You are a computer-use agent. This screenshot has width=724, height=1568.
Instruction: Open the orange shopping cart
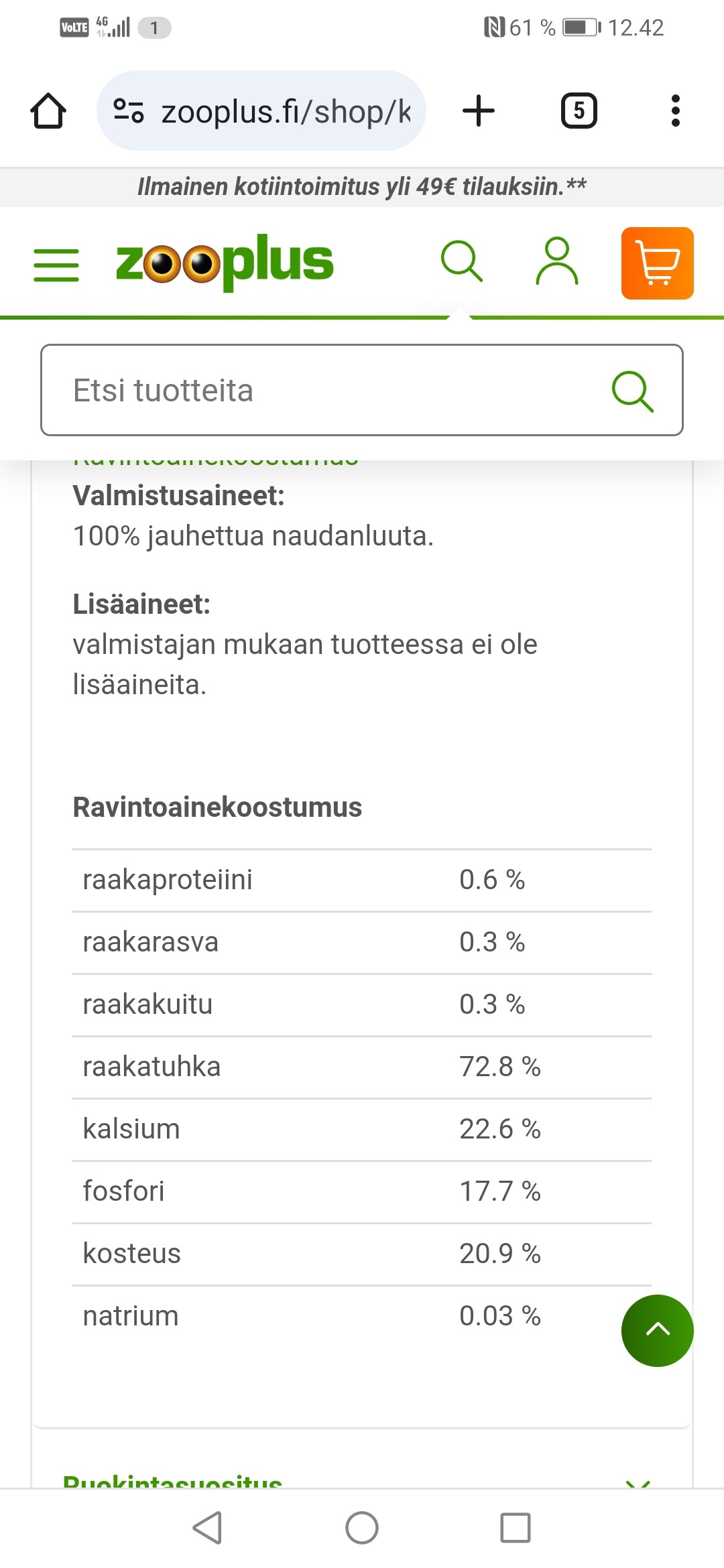[x=657, y=263]
